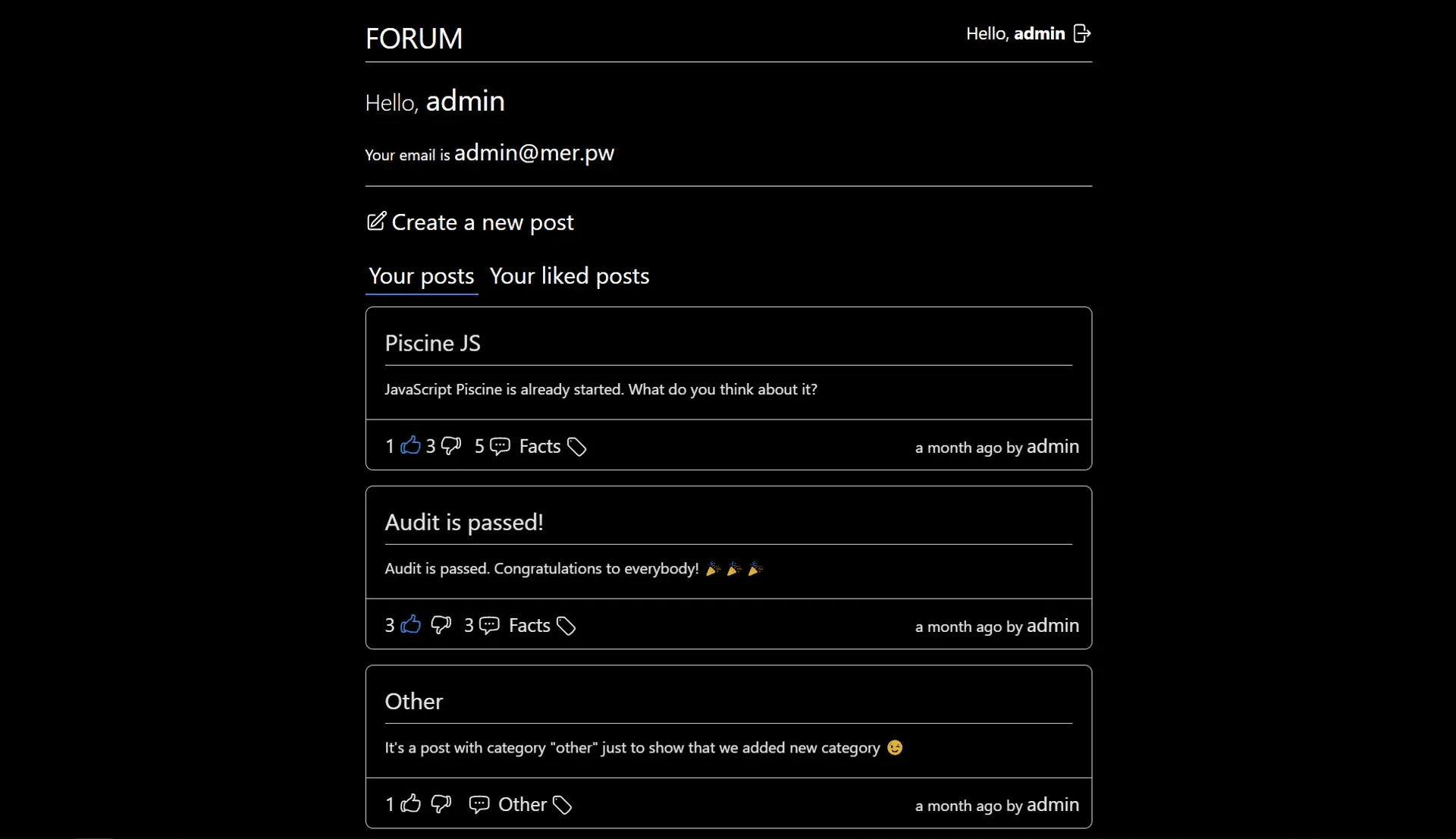Open the Piscine JS post title

click(x=432, y=344)
